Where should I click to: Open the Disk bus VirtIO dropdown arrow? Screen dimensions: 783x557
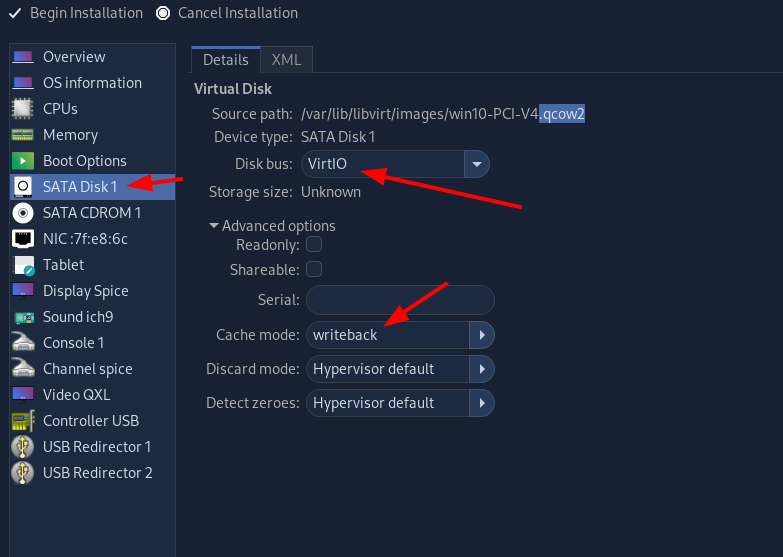click(476, 164)
